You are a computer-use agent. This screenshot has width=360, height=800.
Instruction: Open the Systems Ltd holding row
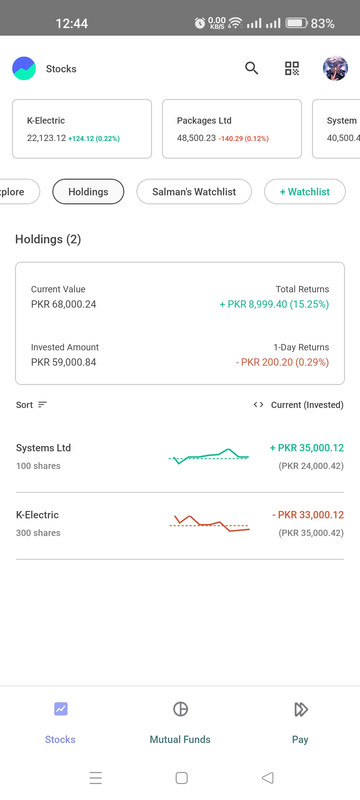(179, 457)
